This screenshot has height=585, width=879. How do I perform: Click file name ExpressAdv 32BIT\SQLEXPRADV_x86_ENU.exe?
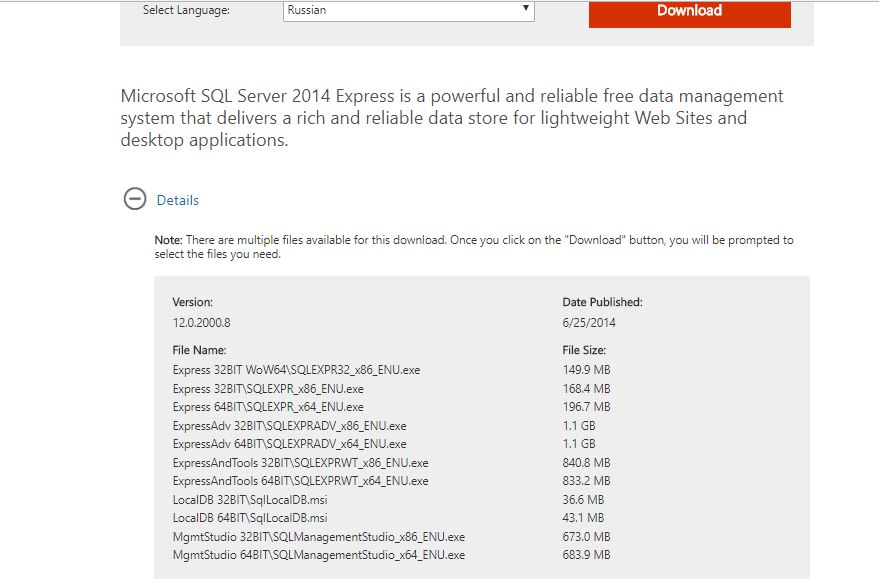(289, 426)
